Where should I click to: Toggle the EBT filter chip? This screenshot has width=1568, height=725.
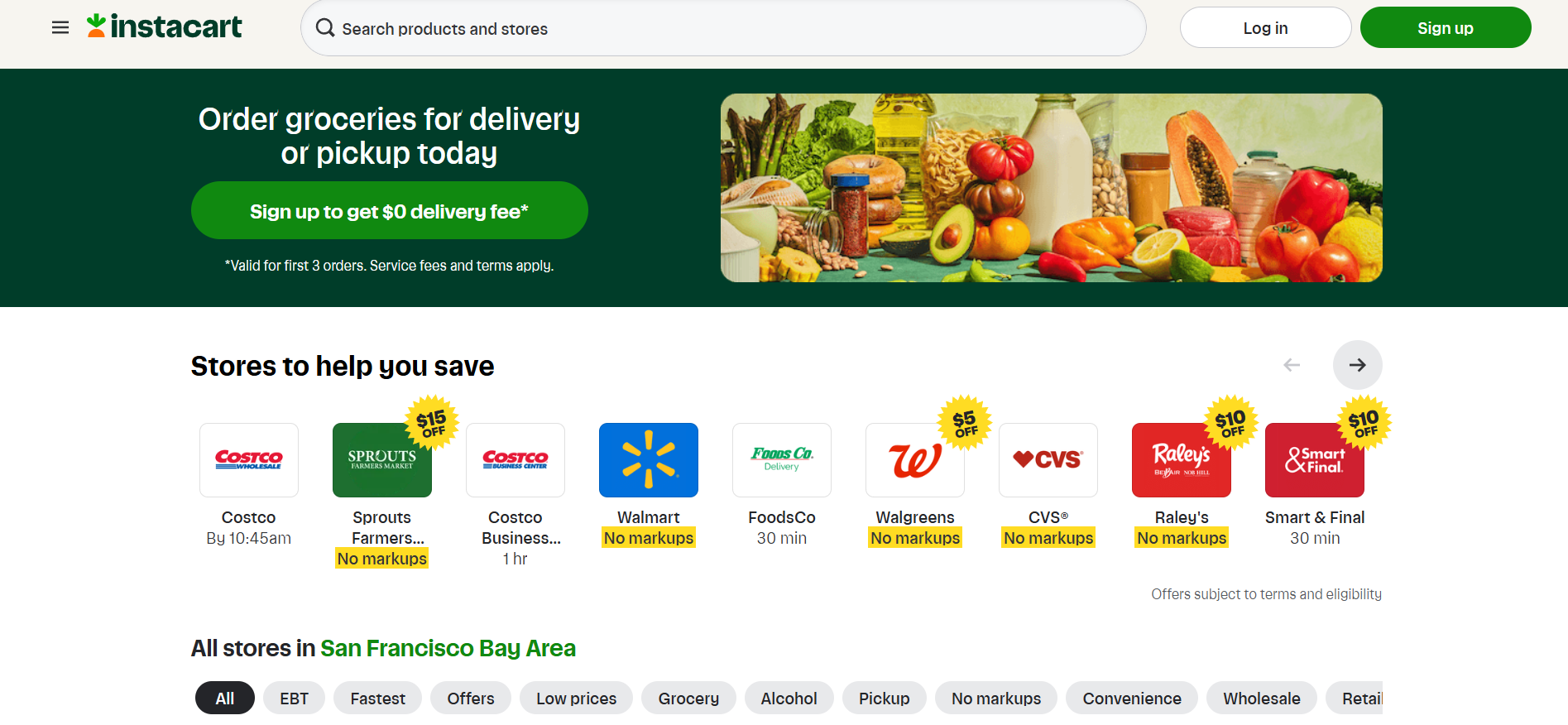coord(294,699)
